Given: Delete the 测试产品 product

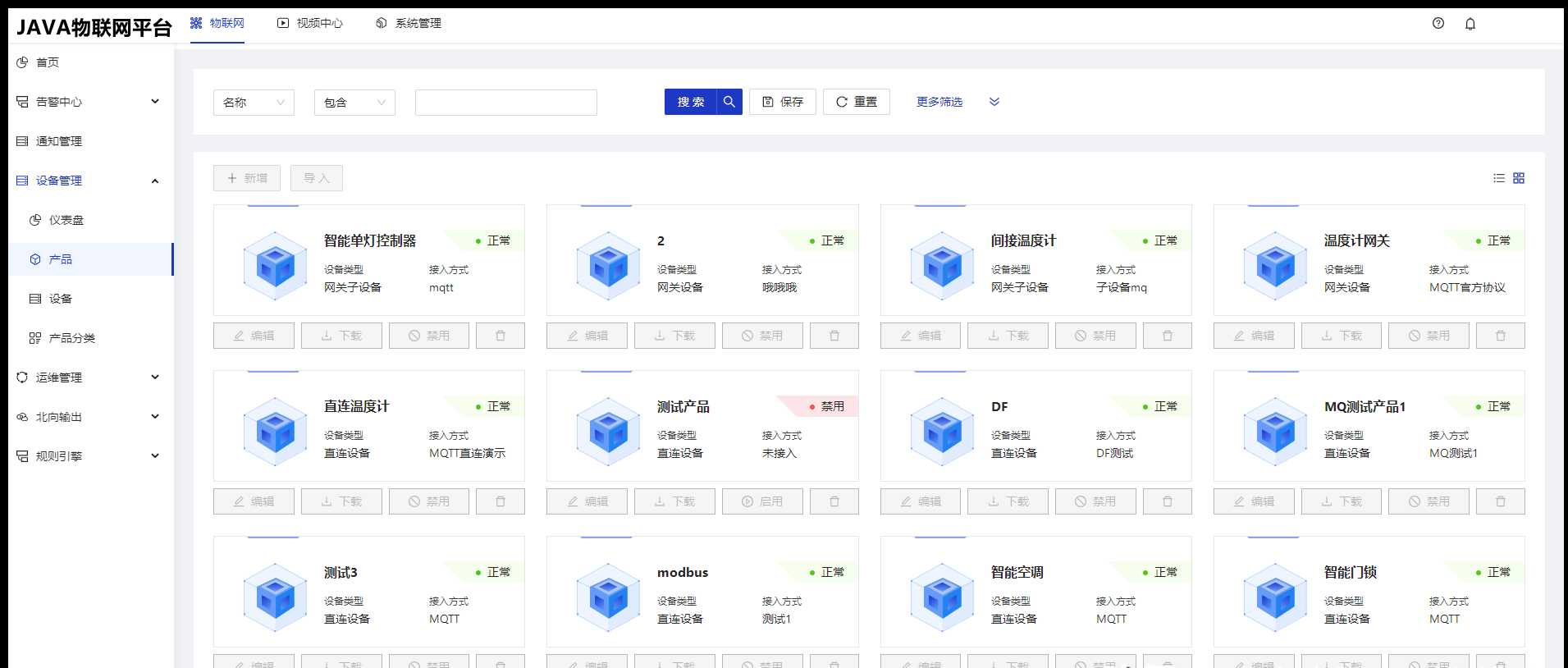Looking at the screenshot, I should (834, 501).
